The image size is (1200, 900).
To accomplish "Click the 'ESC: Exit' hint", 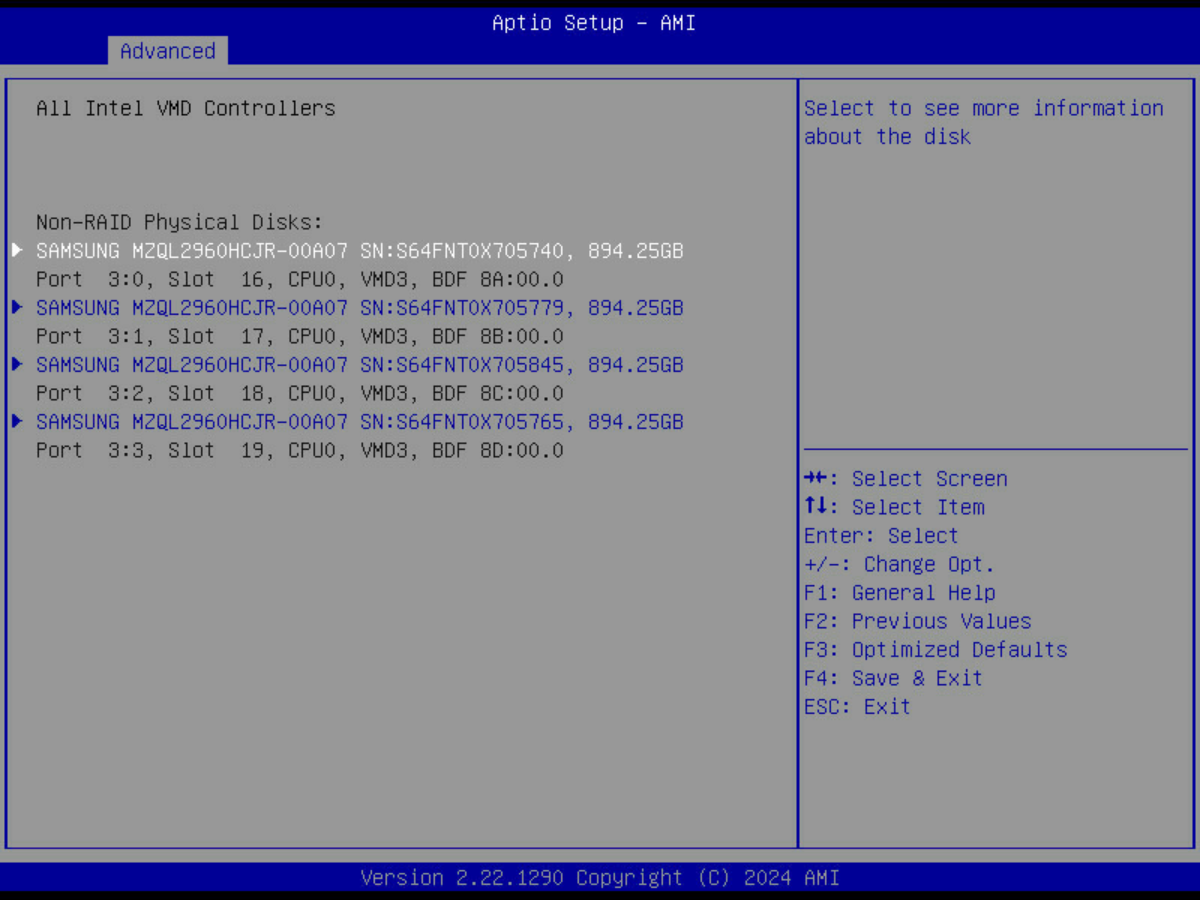I will click(x=858, y=707).
